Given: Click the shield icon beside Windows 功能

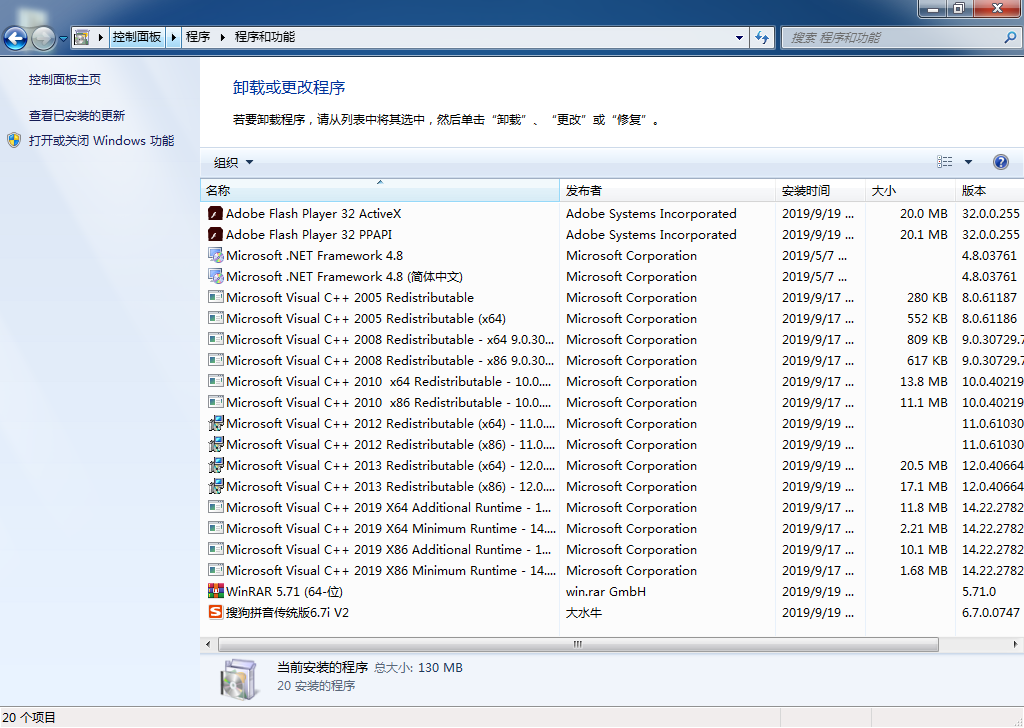Looking at the screenshot, I should pos(14,140).
